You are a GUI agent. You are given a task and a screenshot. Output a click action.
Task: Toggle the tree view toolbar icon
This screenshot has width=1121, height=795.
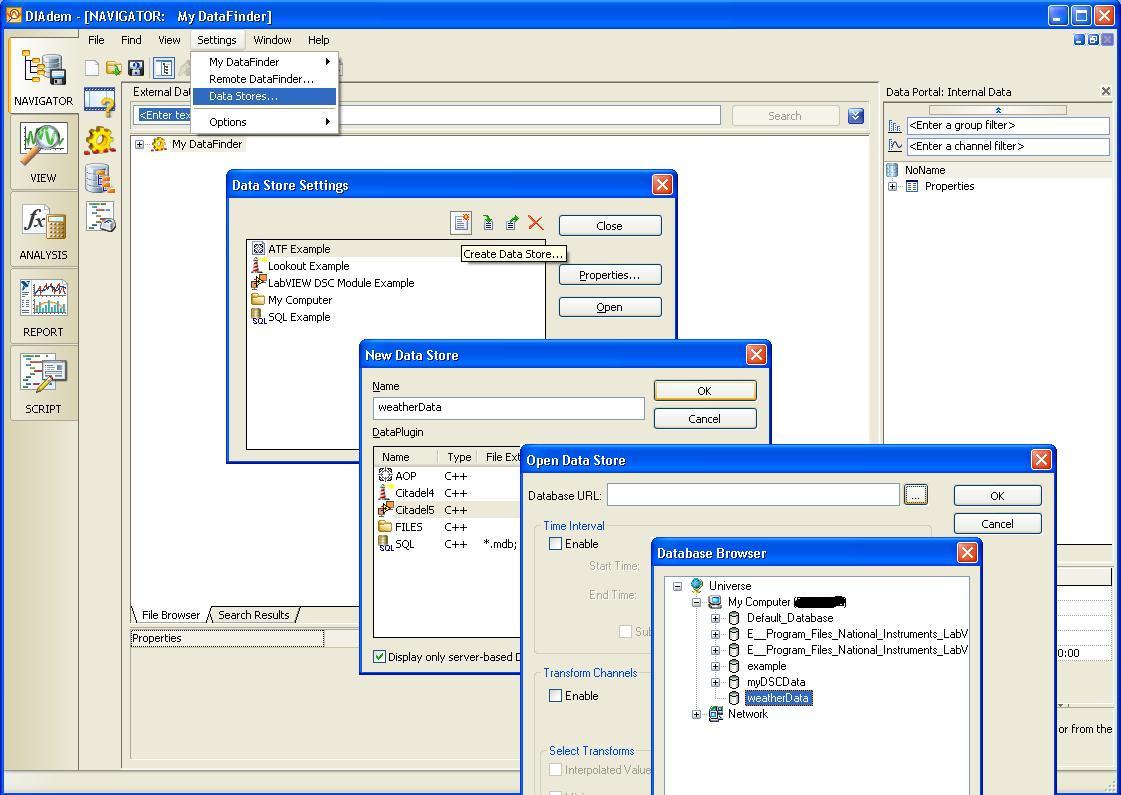click(164, 68)
